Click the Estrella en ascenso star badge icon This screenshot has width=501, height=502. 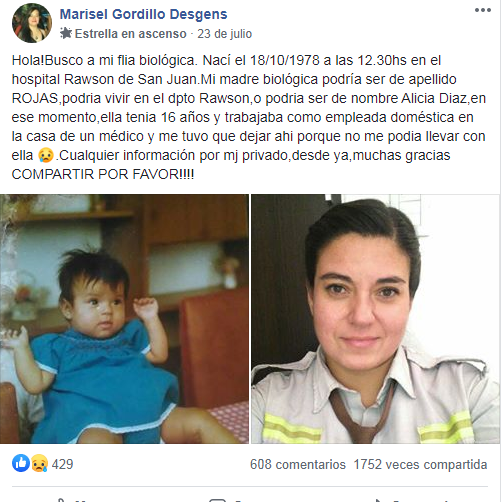tap(66, 33)
